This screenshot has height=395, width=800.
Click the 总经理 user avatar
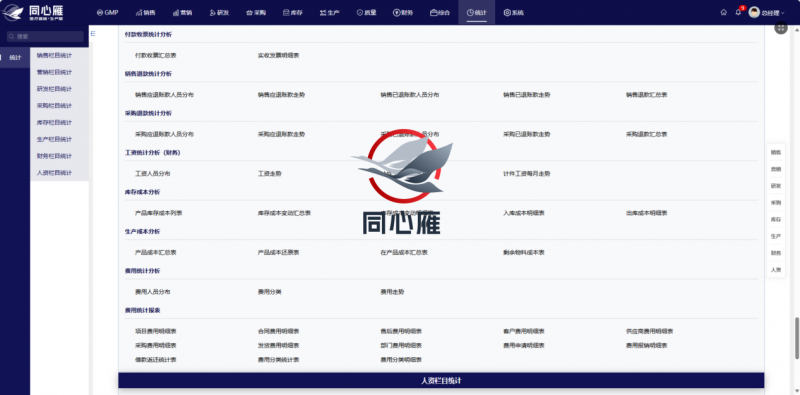(754, 12)
